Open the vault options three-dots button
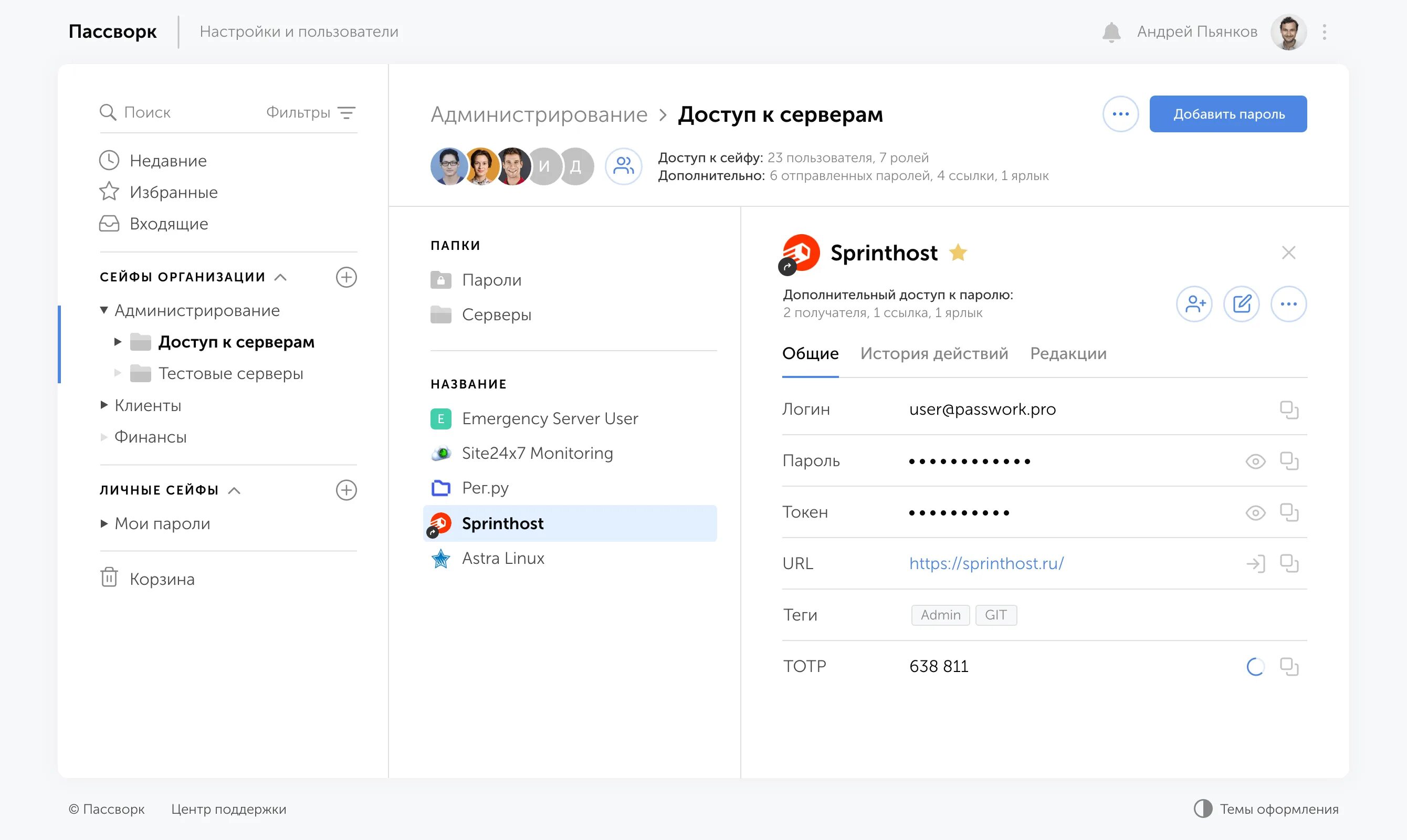Image resolution: width=1407 pixels, height=840 pixels. click(x=1120, y=114)
